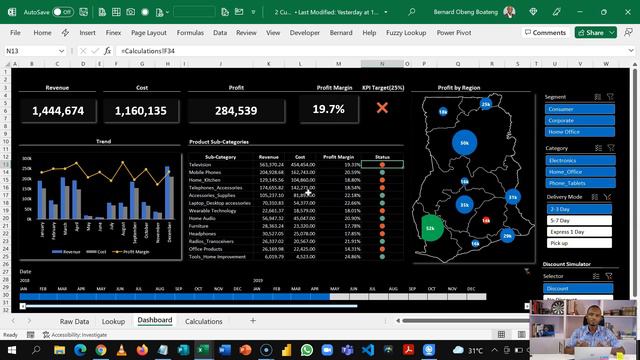Click the Share button

pos(591,32)
